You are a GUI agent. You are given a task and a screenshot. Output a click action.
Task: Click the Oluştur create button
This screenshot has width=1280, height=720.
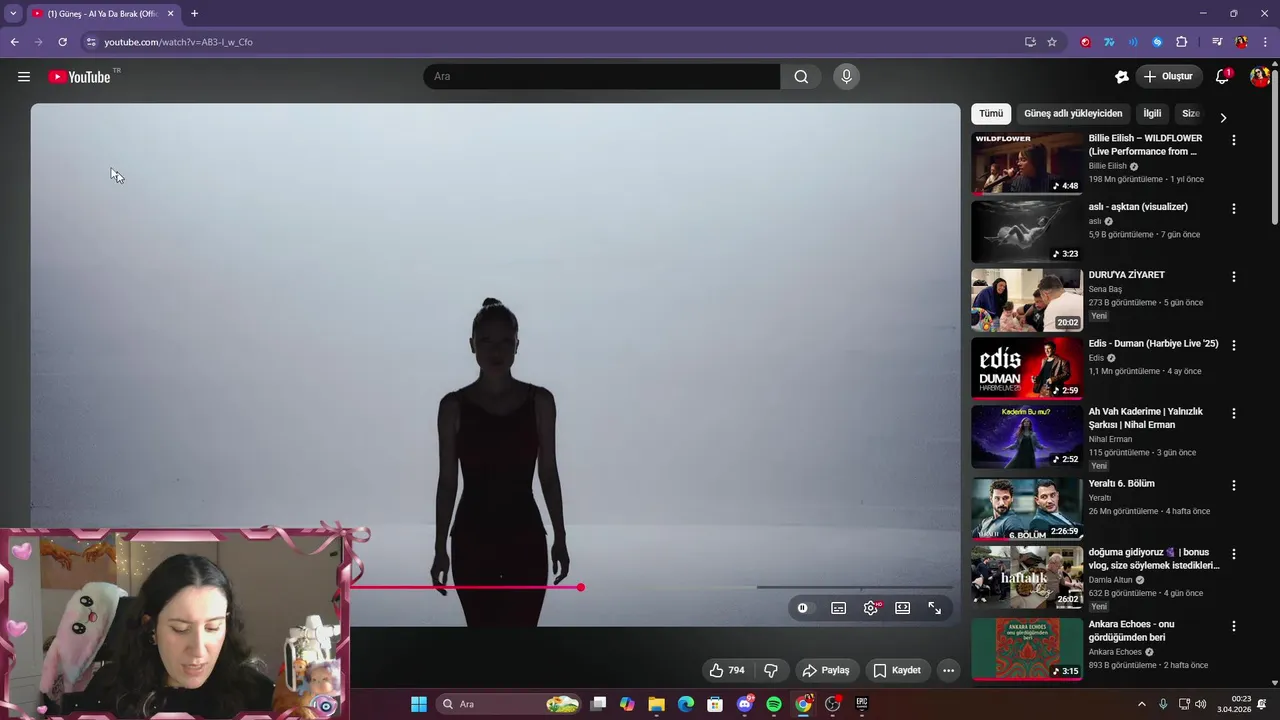(1169, 77)
